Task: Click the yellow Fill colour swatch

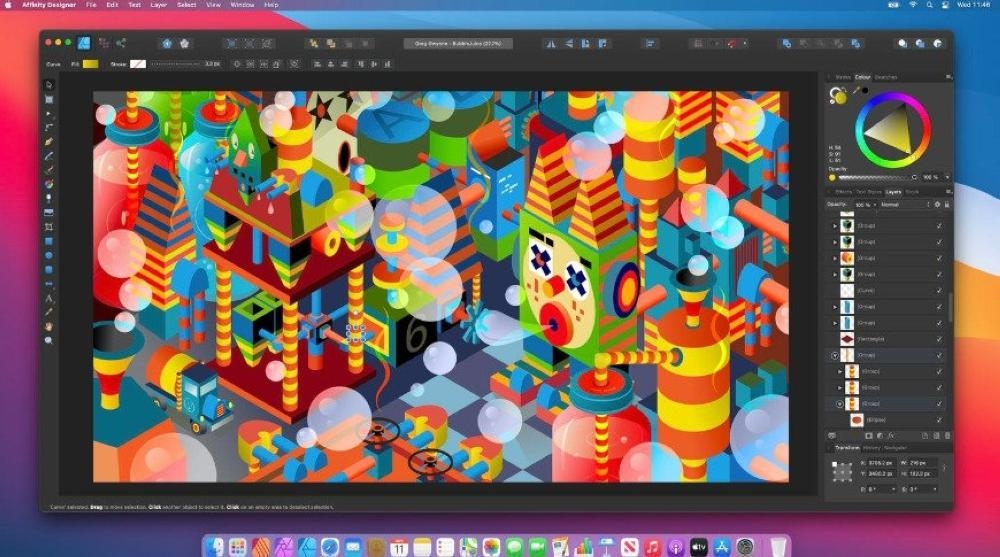Action: (x=91, y=64)
